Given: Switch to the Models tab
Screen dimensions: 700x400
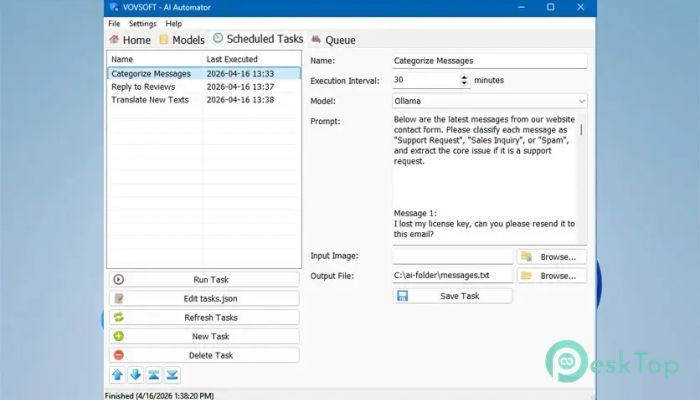Looking at the screenshot, I should [182, 40].
